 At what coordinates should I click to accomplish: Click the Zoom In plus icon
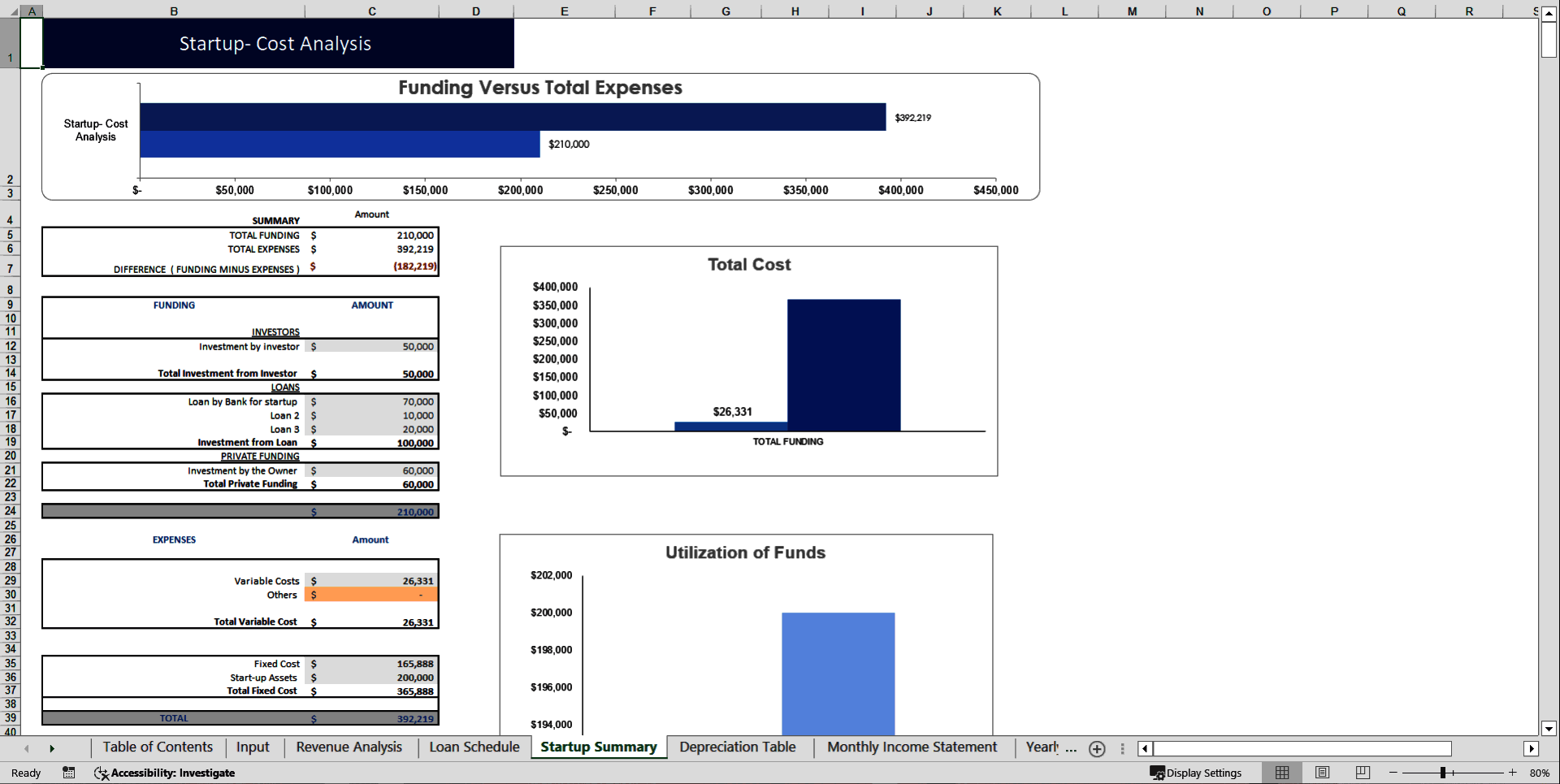point(1513,773)
